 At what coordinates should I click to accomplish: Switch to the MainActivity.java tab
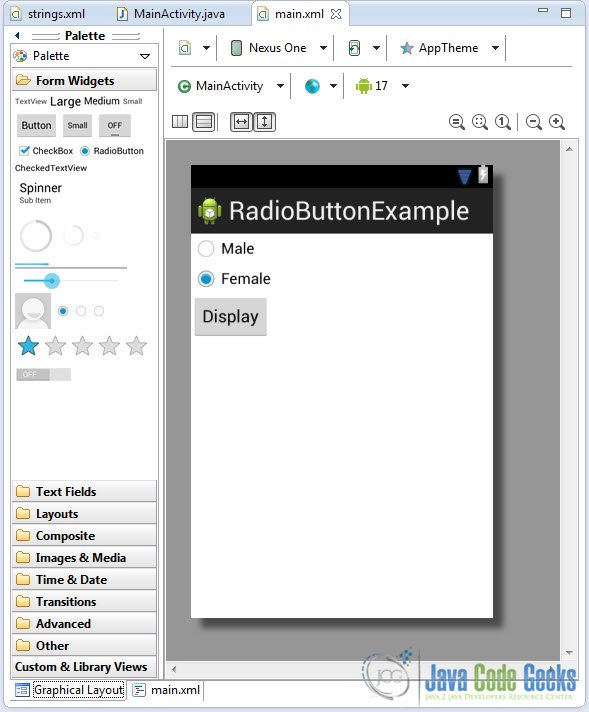coord(171,14)
